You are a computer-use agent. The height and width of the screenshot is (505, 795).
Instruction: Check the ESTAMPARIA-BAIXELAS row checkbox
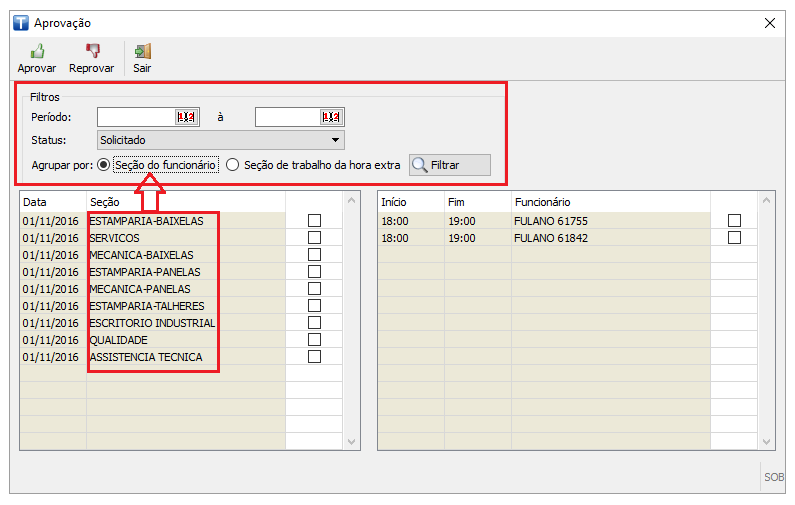314,220
